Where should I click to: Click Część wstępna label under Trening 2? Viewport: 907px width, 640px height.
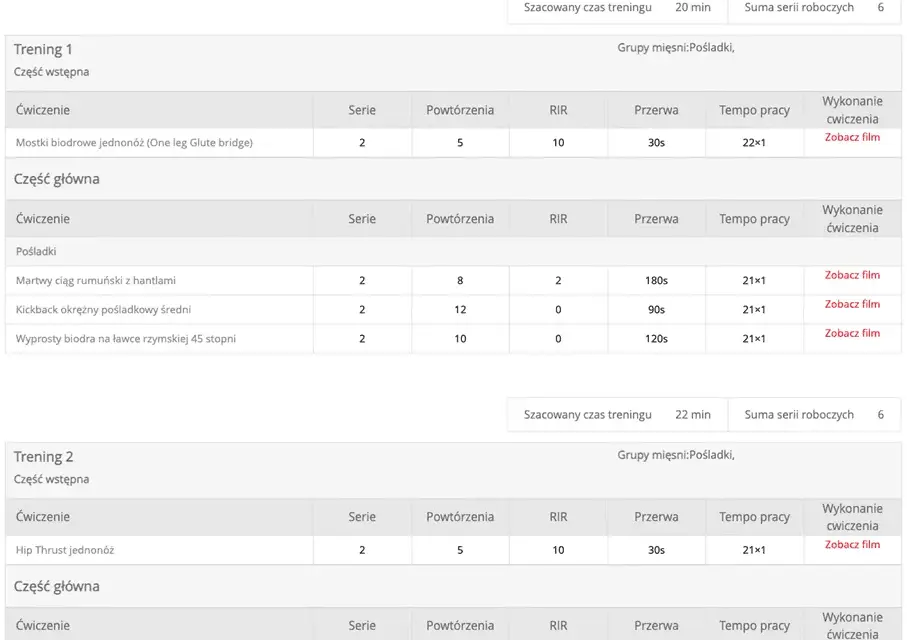[51, 479]
